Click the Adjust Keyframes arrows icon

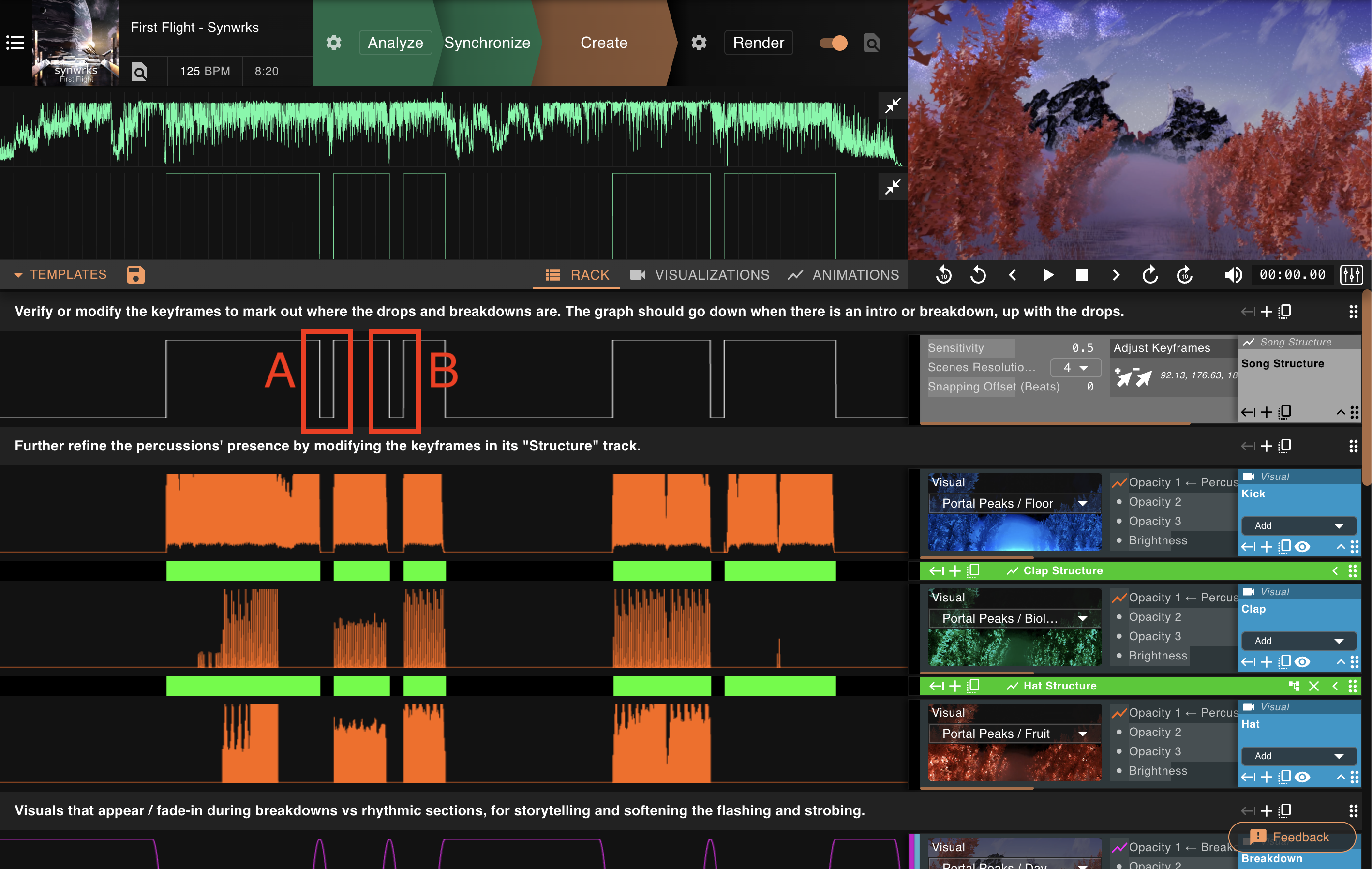point(1133,376)
